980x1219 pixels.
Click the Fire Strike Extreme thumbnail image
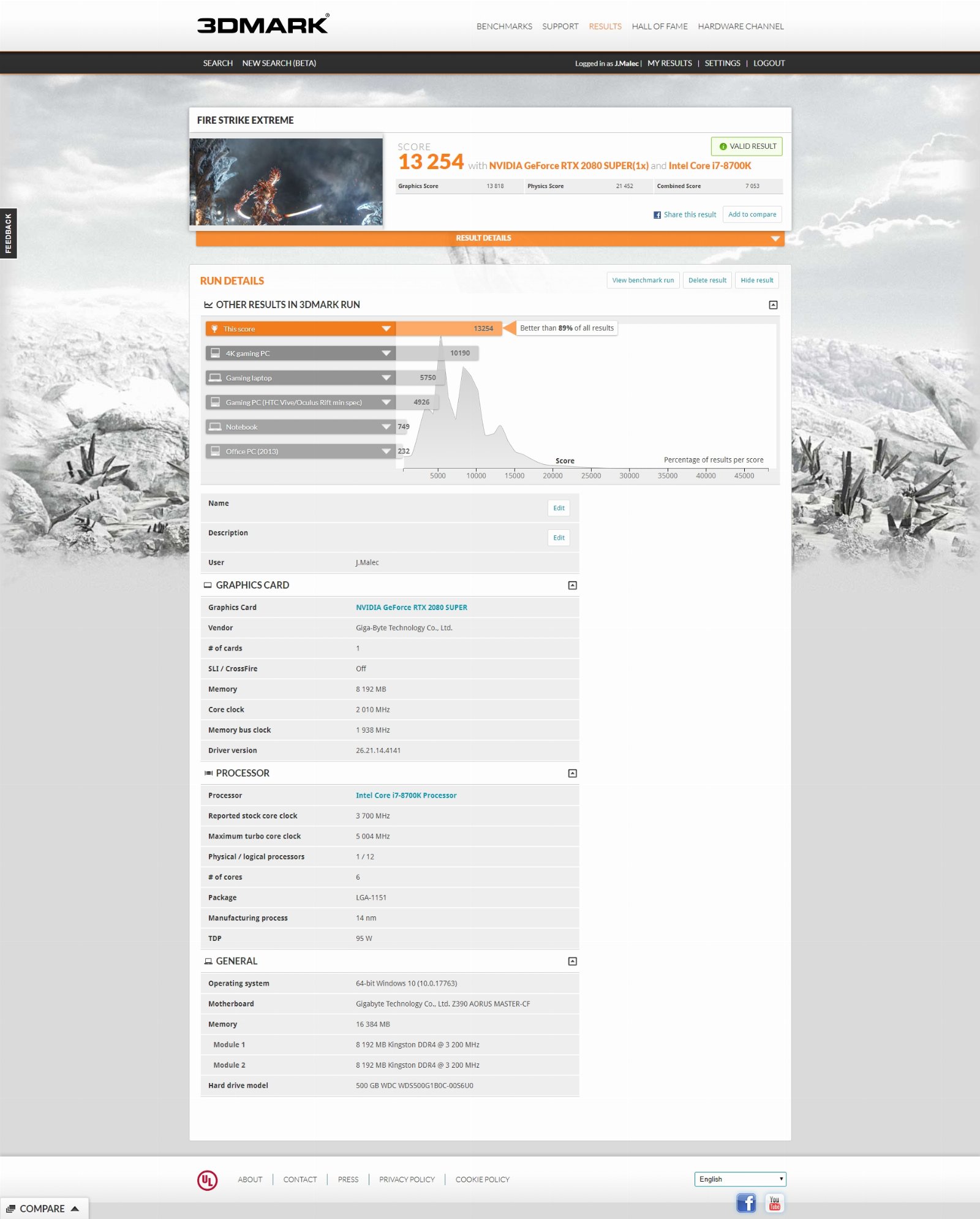click(286, 181)
